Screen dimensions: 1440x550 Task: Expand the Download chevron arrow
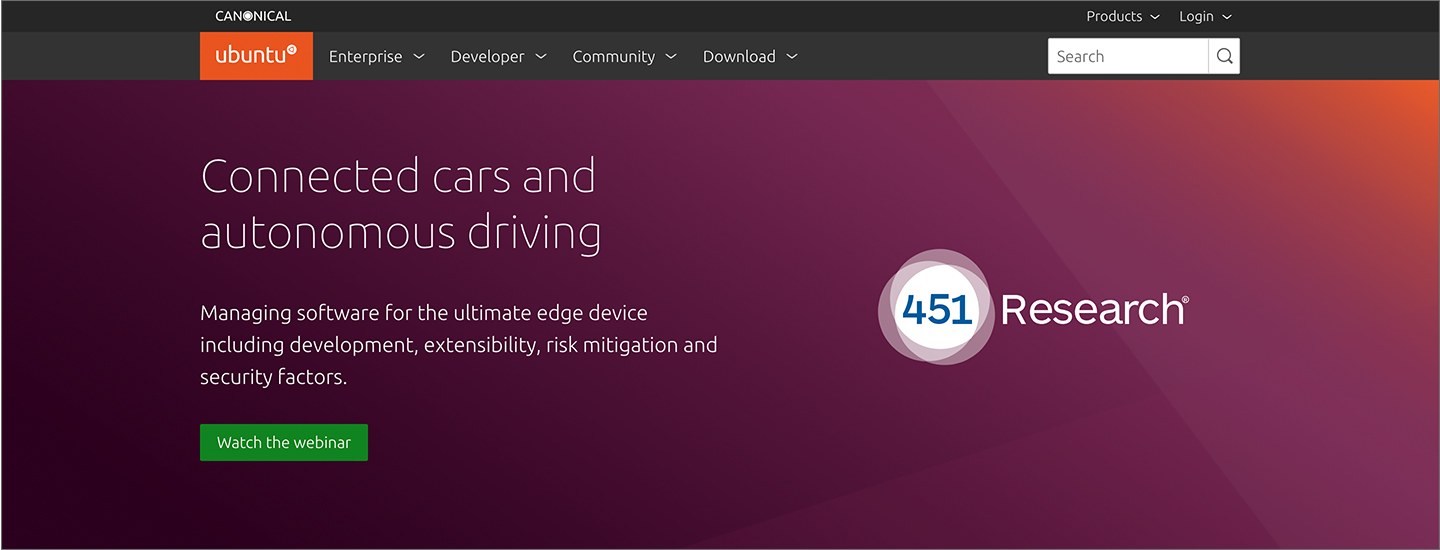(792, 57)
